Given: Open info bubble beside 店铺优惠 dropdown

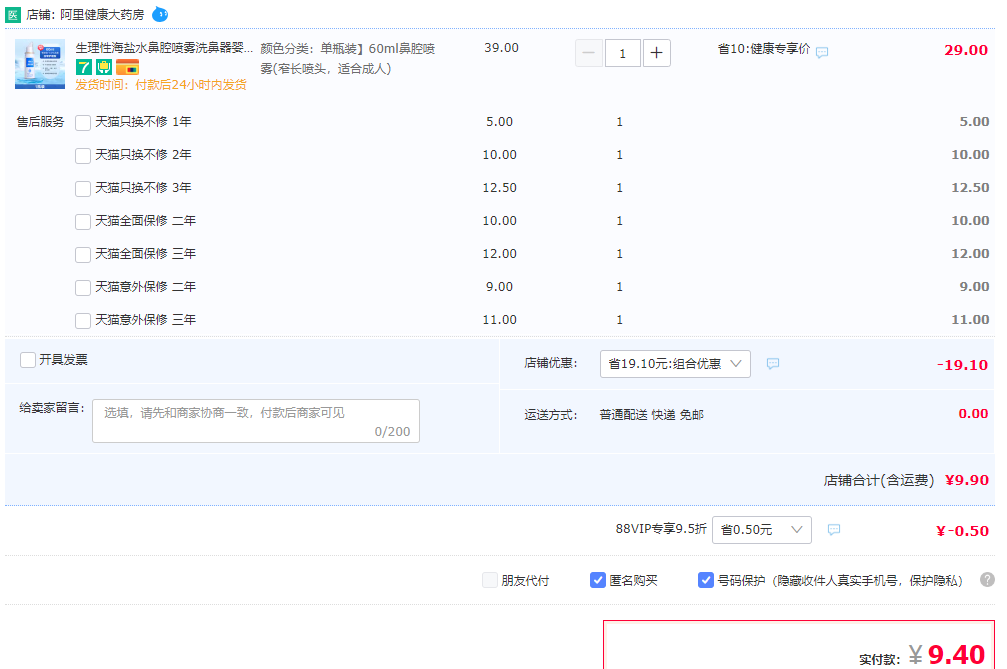Looking at the screenshot, I should pos(773,363).
